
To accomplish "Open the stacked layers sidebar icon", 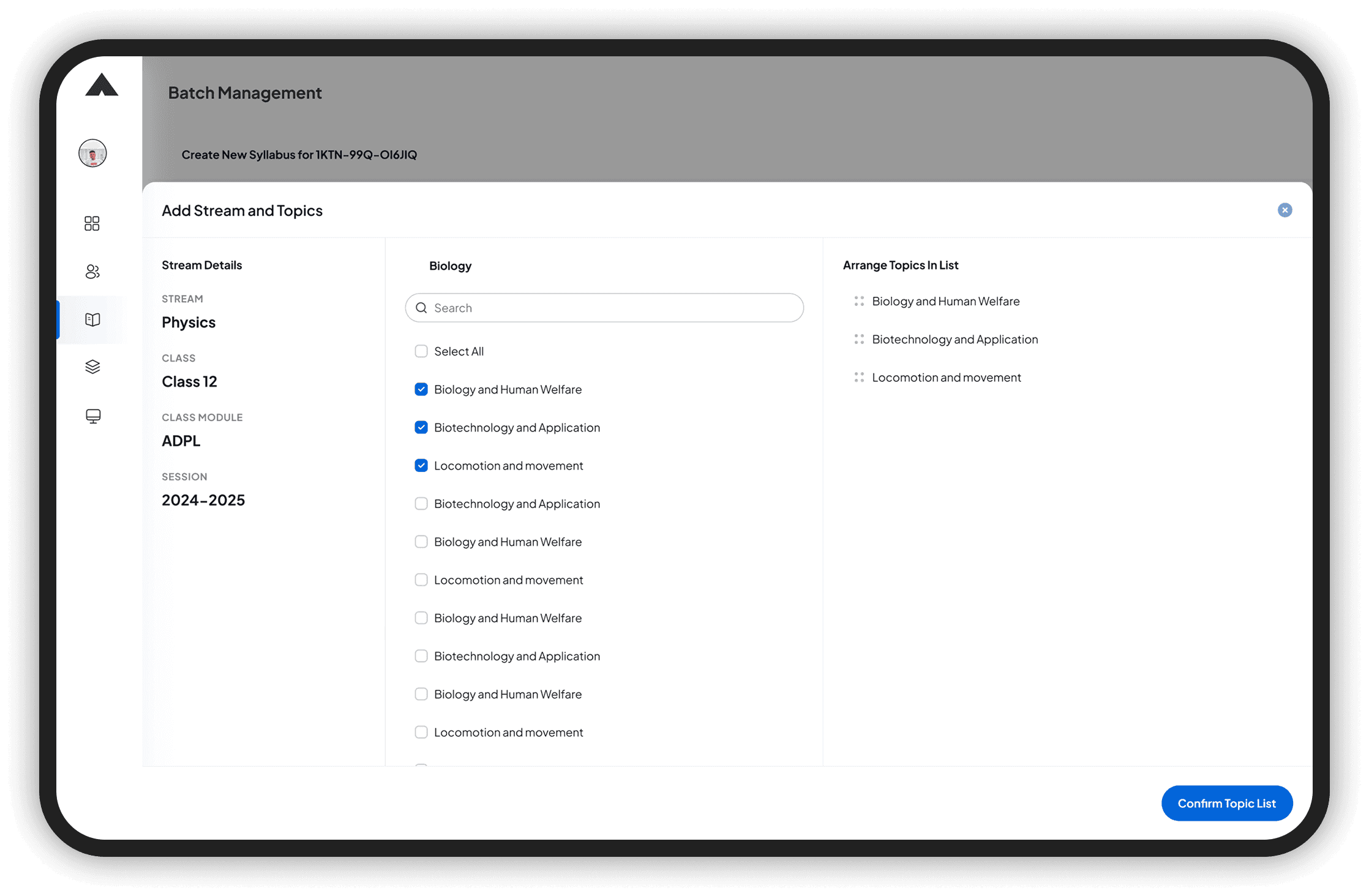I will coord(92,367).
